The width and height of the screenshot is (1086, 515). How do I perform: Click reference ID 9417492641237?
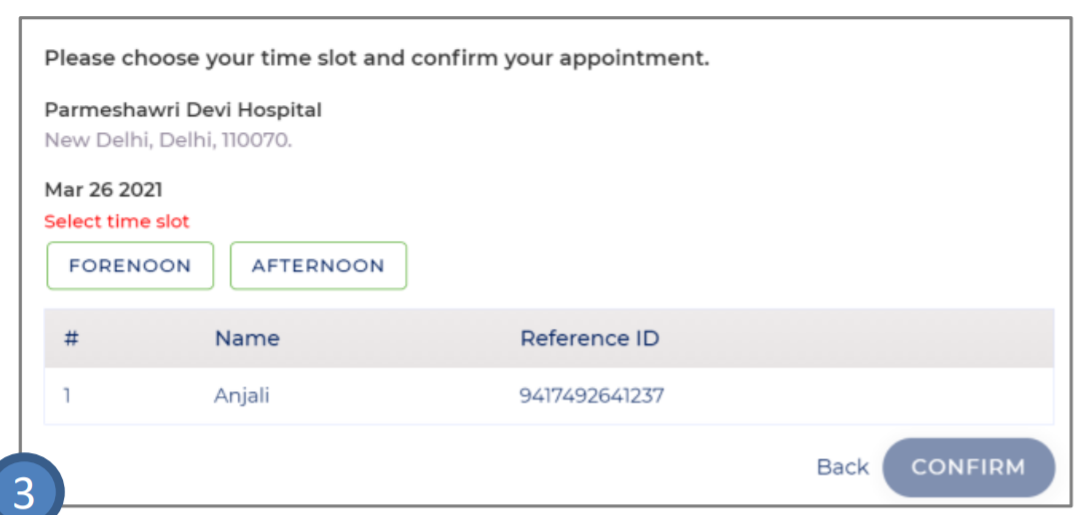click(592, 396)
